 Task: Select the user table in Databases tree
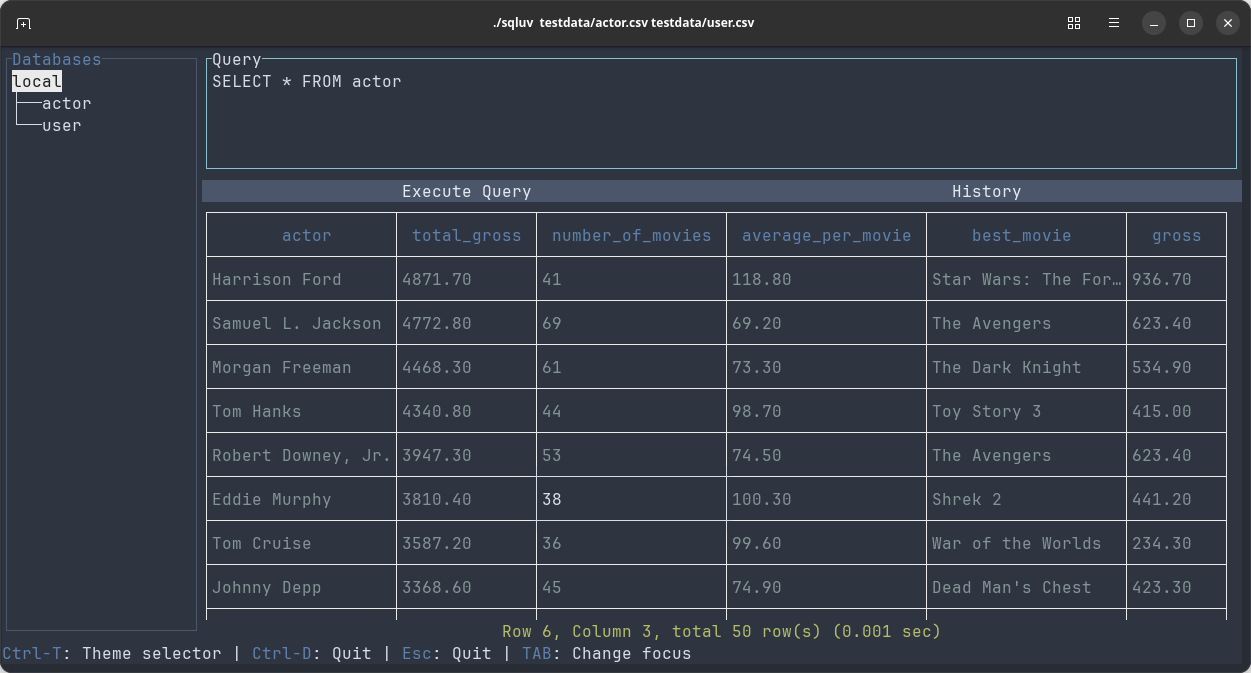coord(62,125)
